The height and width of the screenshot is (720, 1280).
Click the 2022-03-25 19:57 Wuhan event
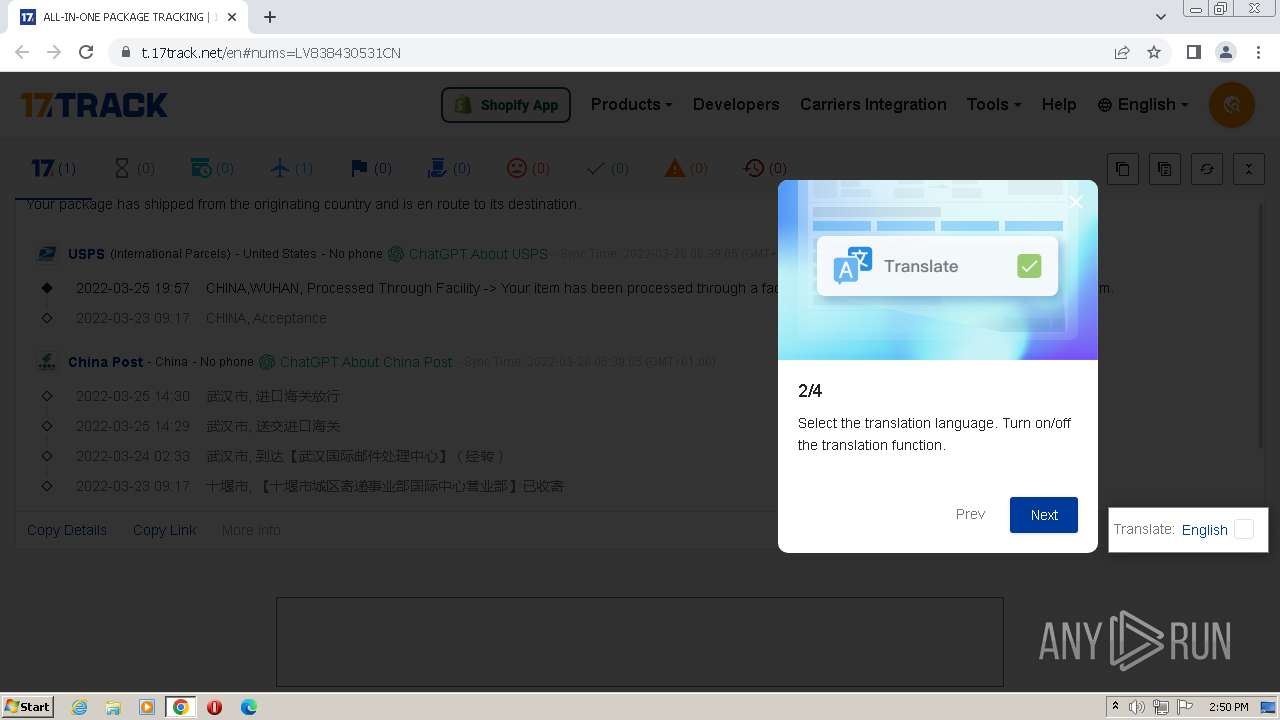click(x=594, y=288)
